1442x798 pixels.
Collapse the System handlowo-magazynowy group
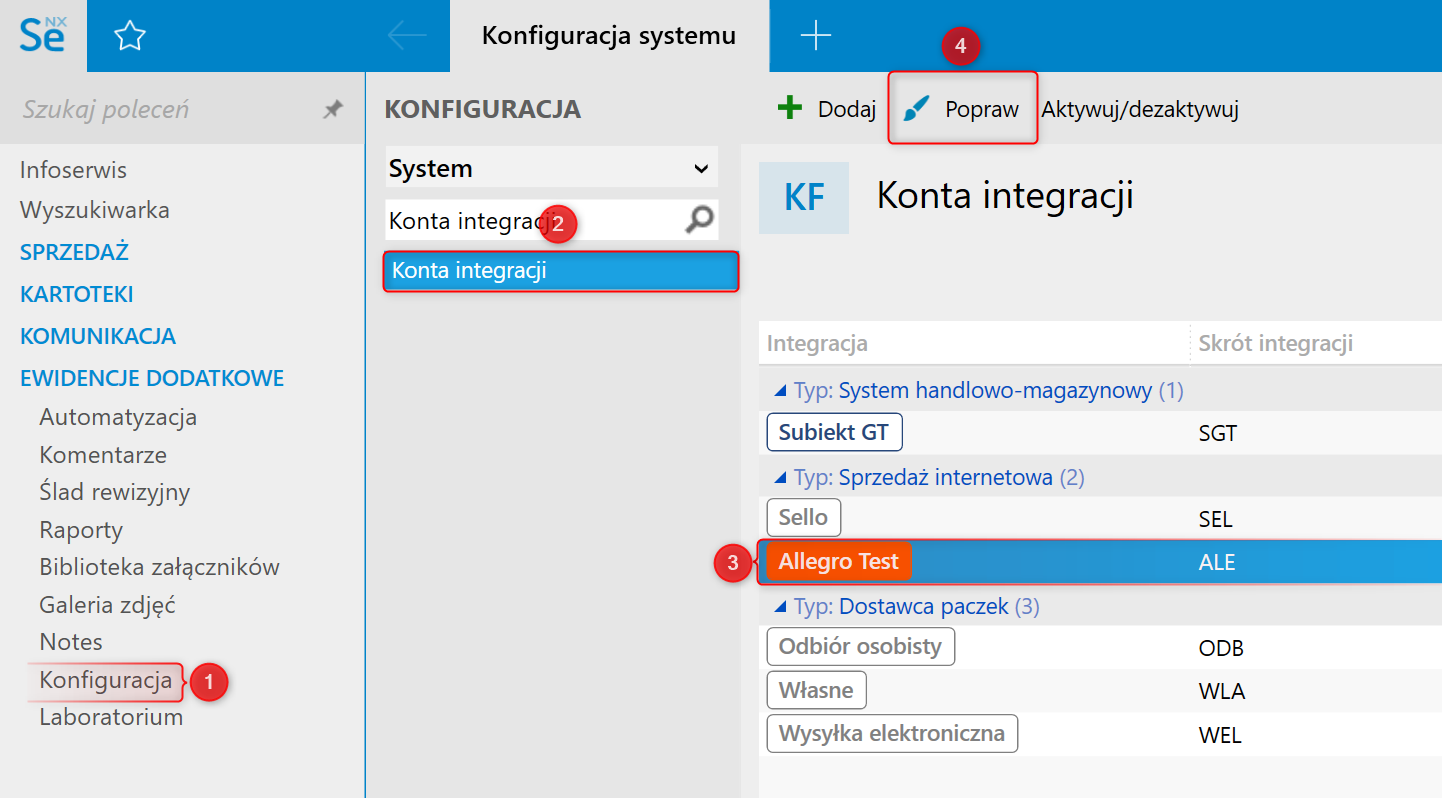(778, 391)
